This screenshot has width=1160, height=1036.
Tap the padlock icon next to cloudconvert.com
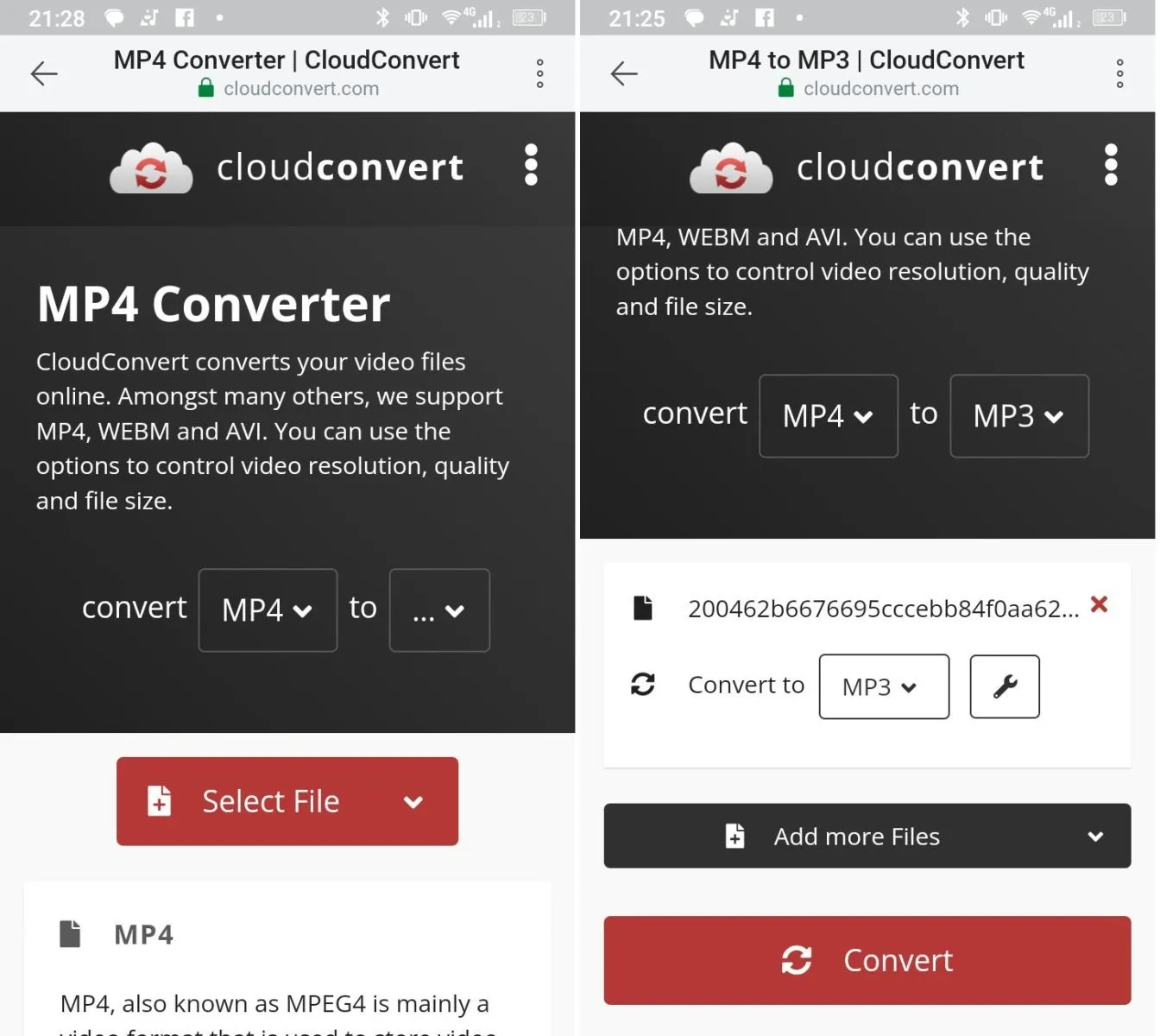pos(205,88)
